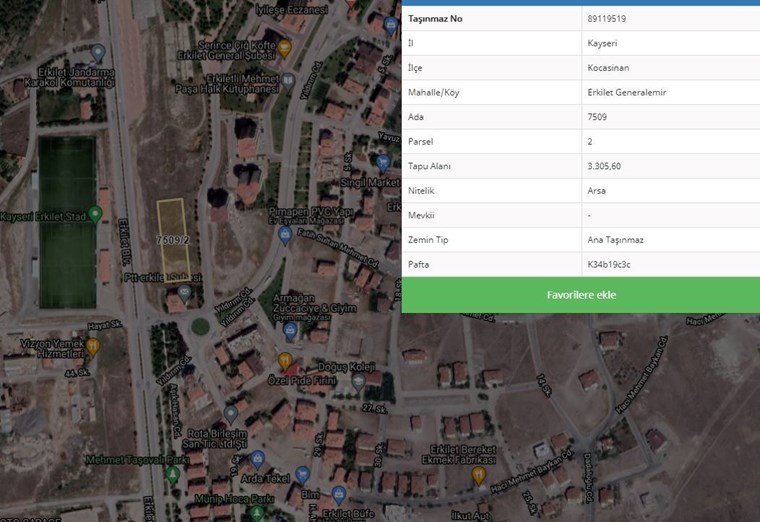Select the 27. Sk. street label
Image resolution: width=760 pixels, height=522 pixels.
click(x=374, y=409)
